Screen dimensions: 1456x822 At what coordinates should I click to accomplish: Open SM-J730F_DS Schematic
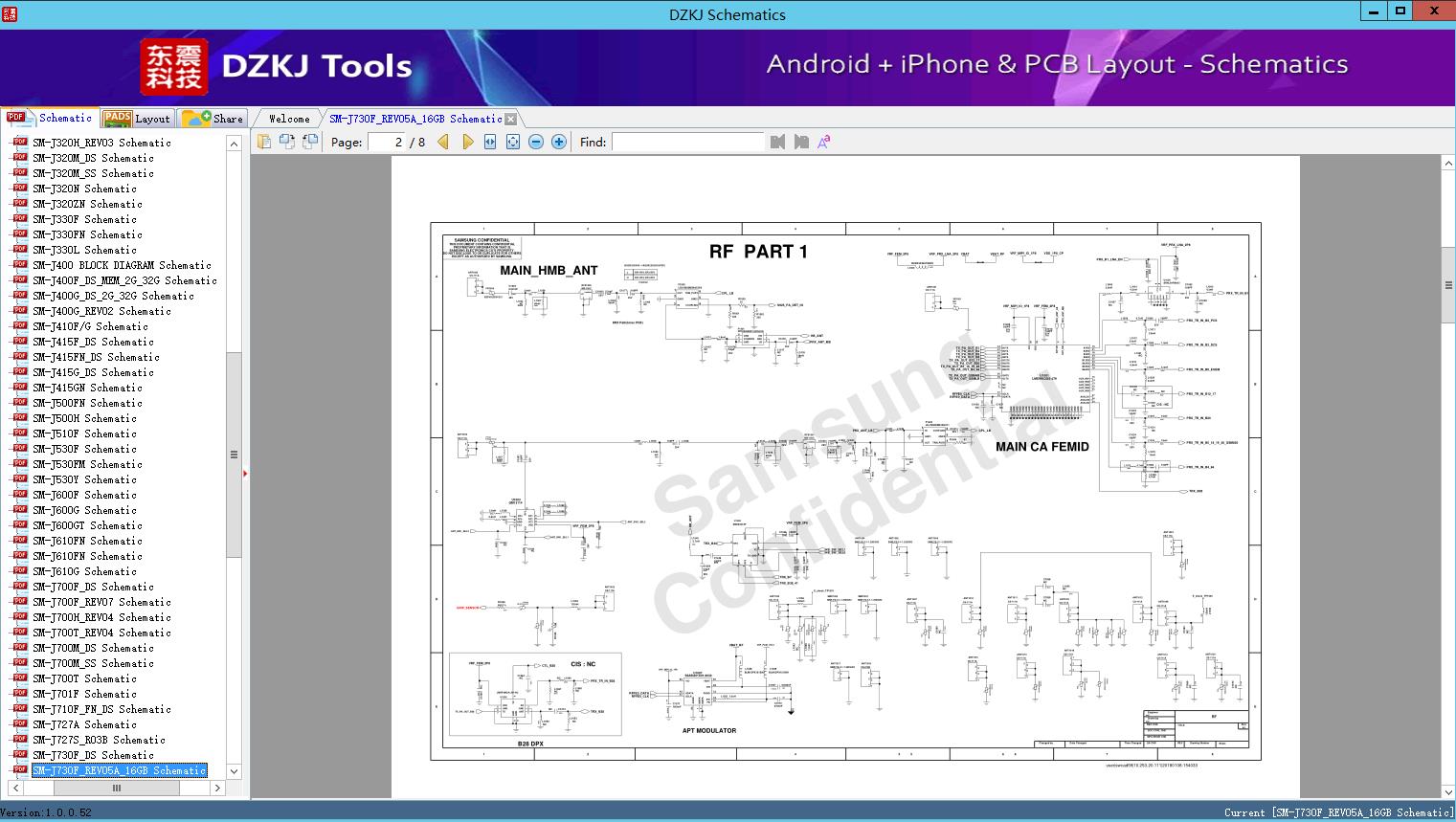[93, 755]
